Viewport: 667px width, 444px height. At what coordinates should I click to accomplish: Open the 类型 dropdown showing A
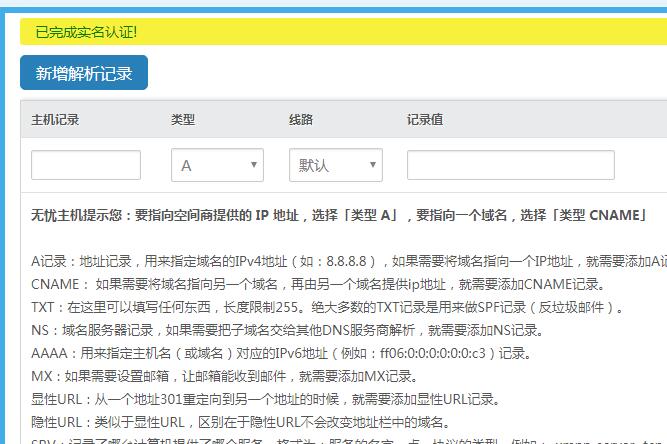coord(217,165)
